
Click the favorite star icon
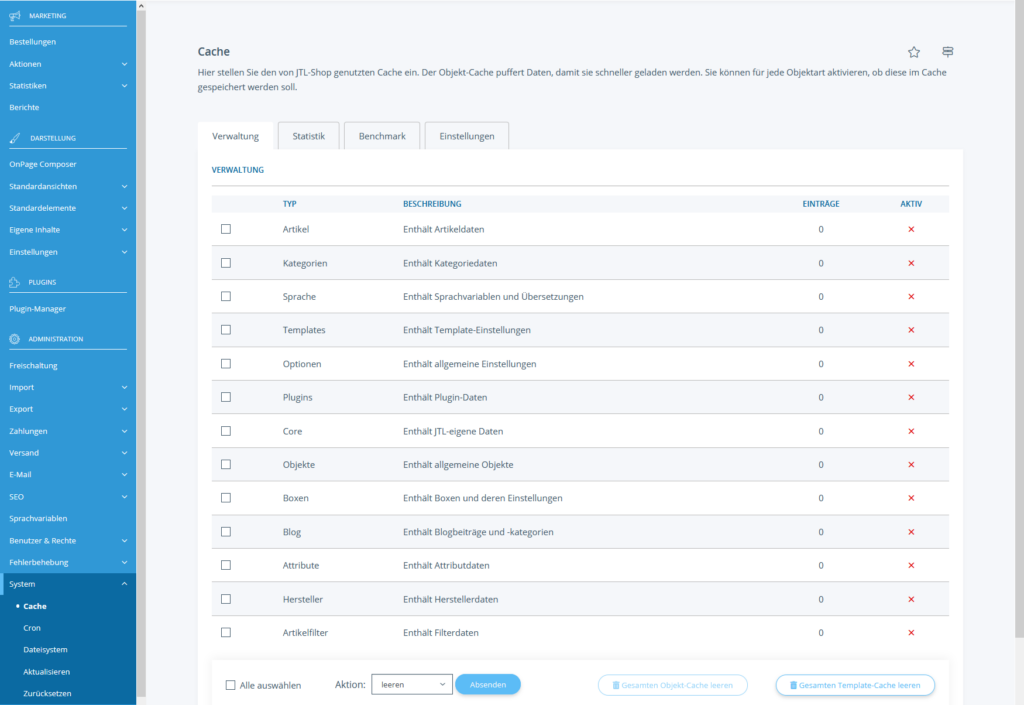click(x=913, y=52)
